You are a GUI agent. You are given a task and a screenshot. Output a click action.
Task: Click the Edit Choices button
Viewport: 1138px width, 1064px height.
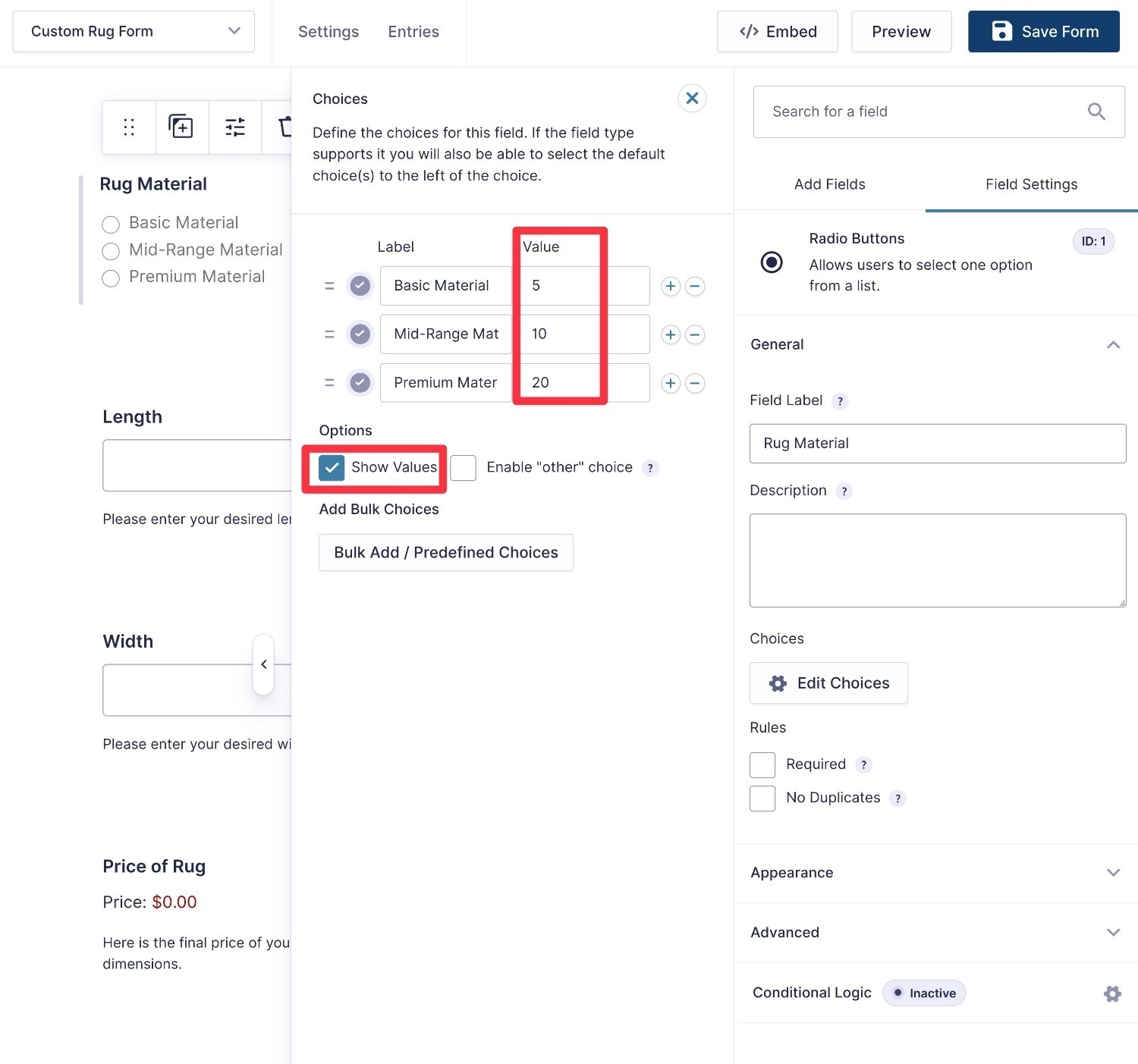click(828, 683)
